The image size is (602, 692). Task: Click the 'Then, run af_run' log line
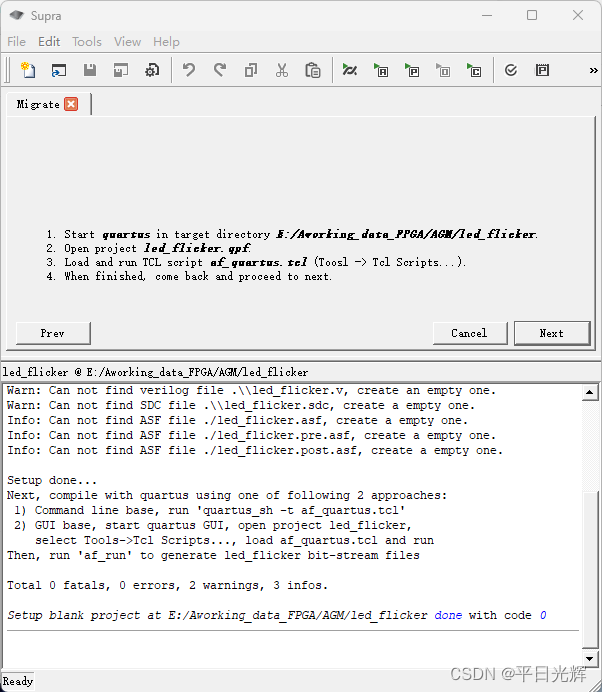[x=213, y=555]
